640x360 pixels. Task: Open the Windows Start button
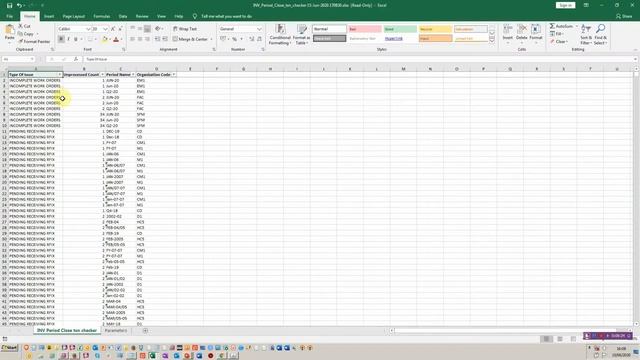(x=9, y=348)
